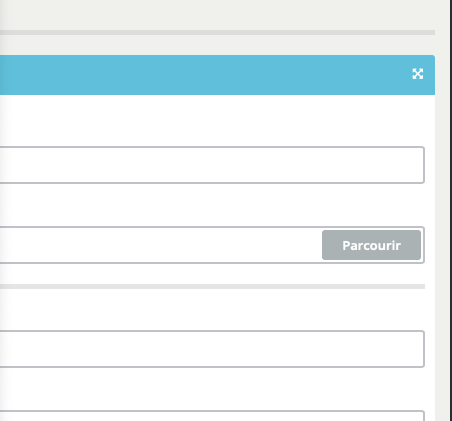Toggle maximize using the four-arrow header icon

417,74
